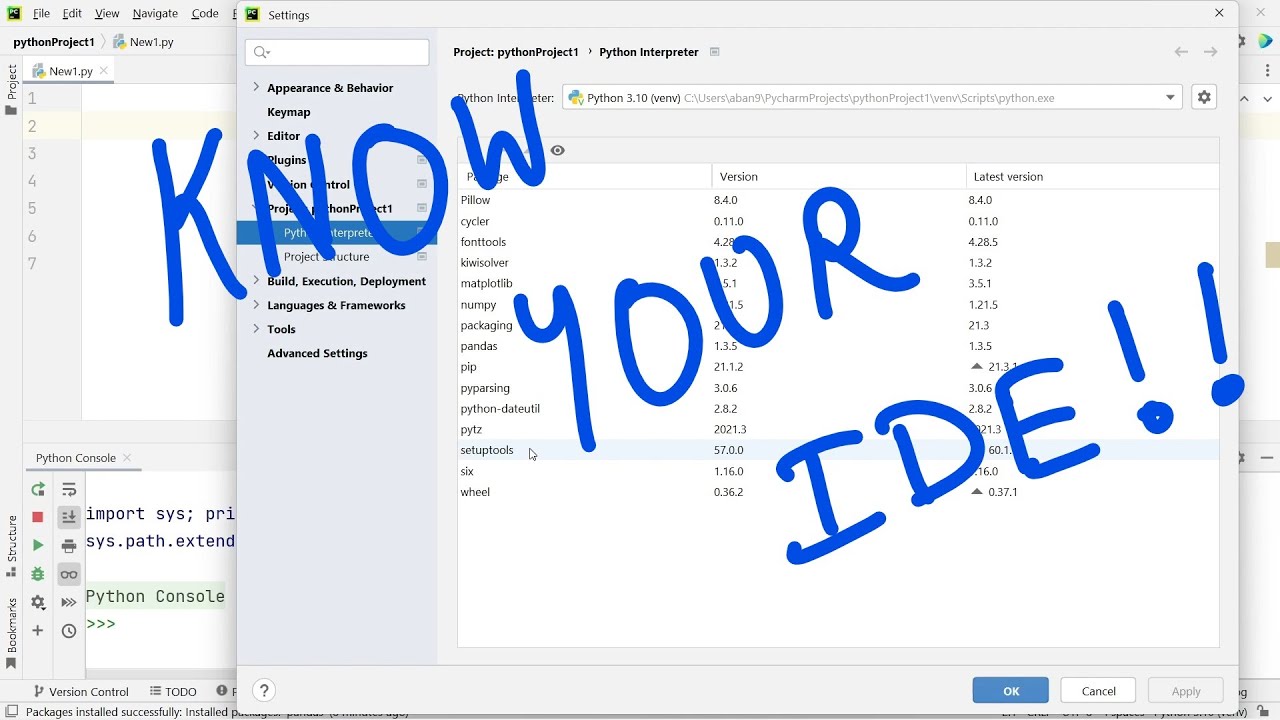Cancel the Settings dialog
The width and height of the screenshot is (1280, 720).
tap(1098, 691)
